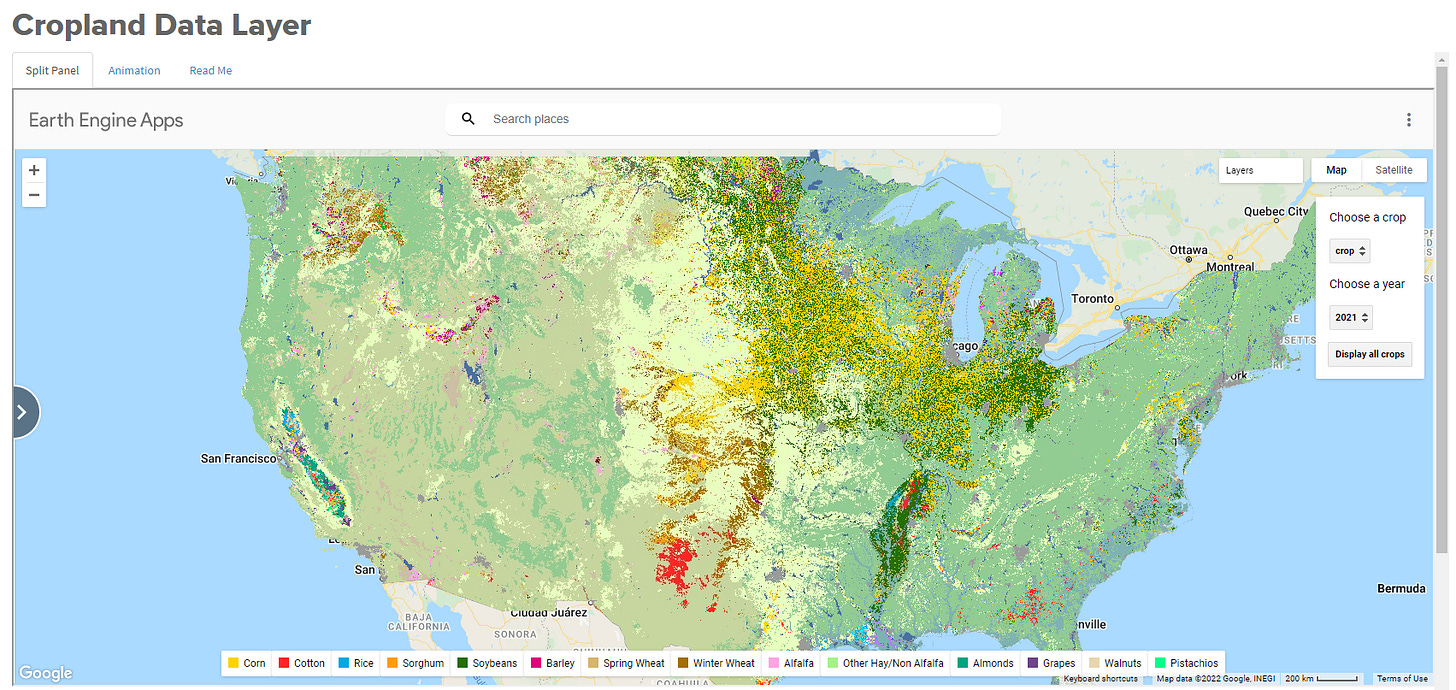Click the dark green Soybeans swatch
This screenshot has width=1456, height=690.
[463, 663]
